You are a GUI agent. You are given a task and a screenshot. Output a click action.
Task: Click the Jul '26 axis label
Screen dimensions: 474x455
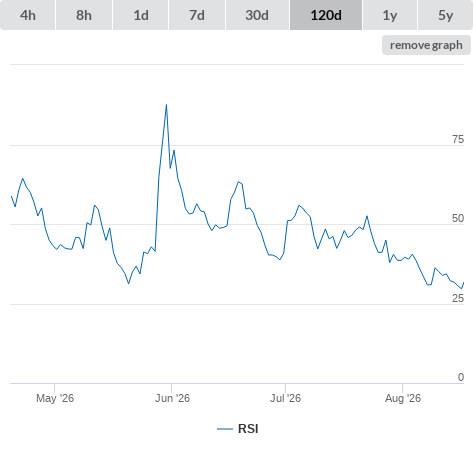[x=286, y=398]
